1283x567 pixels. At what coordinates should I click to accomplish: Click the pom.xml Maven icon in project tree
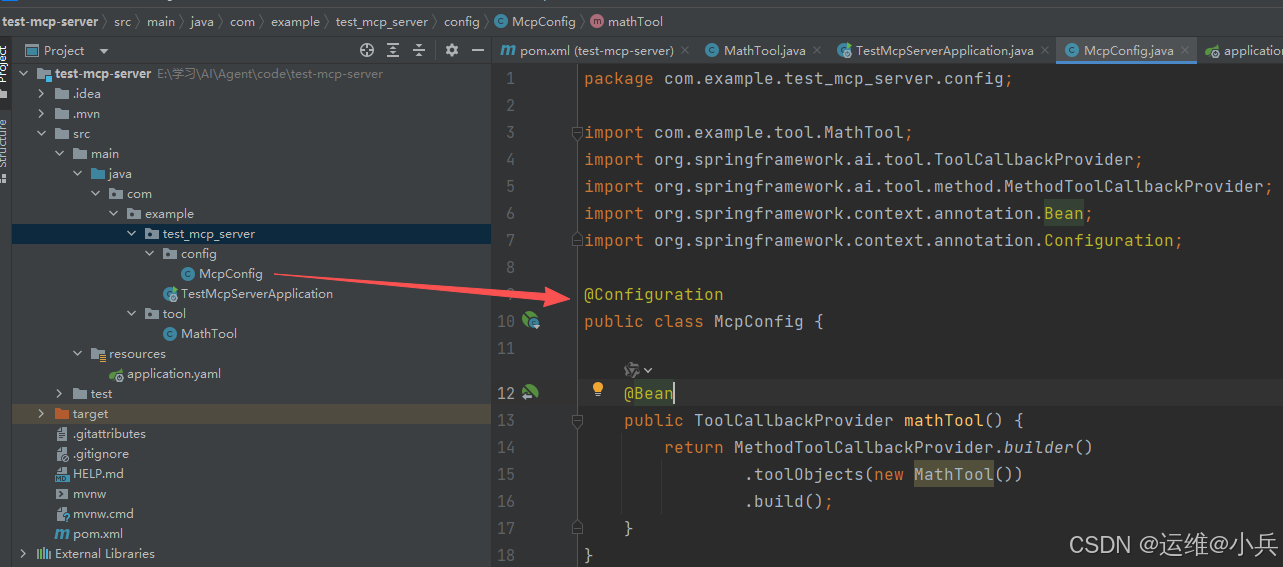63,534
